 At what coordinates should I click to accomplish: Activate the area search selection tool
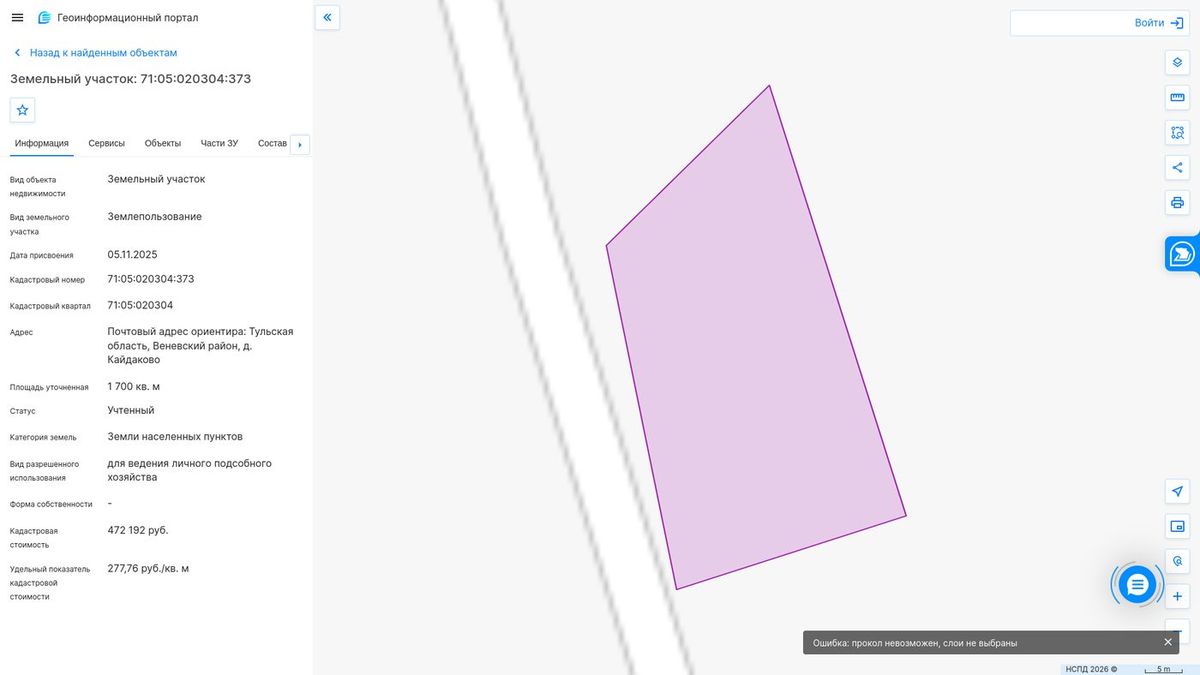1177,133
